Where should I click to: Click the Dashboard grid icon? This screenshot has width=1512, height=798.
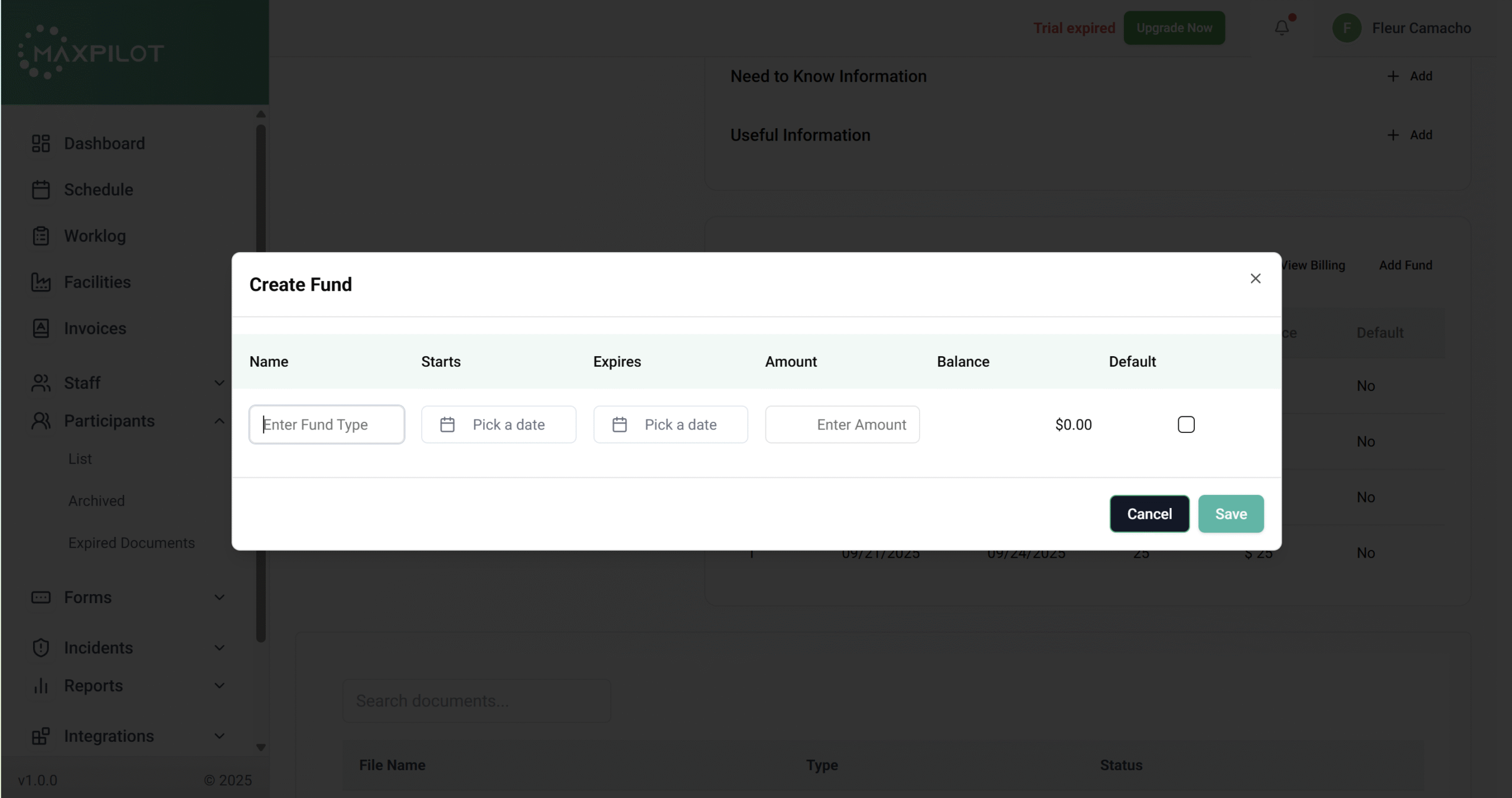click(41, 144)
